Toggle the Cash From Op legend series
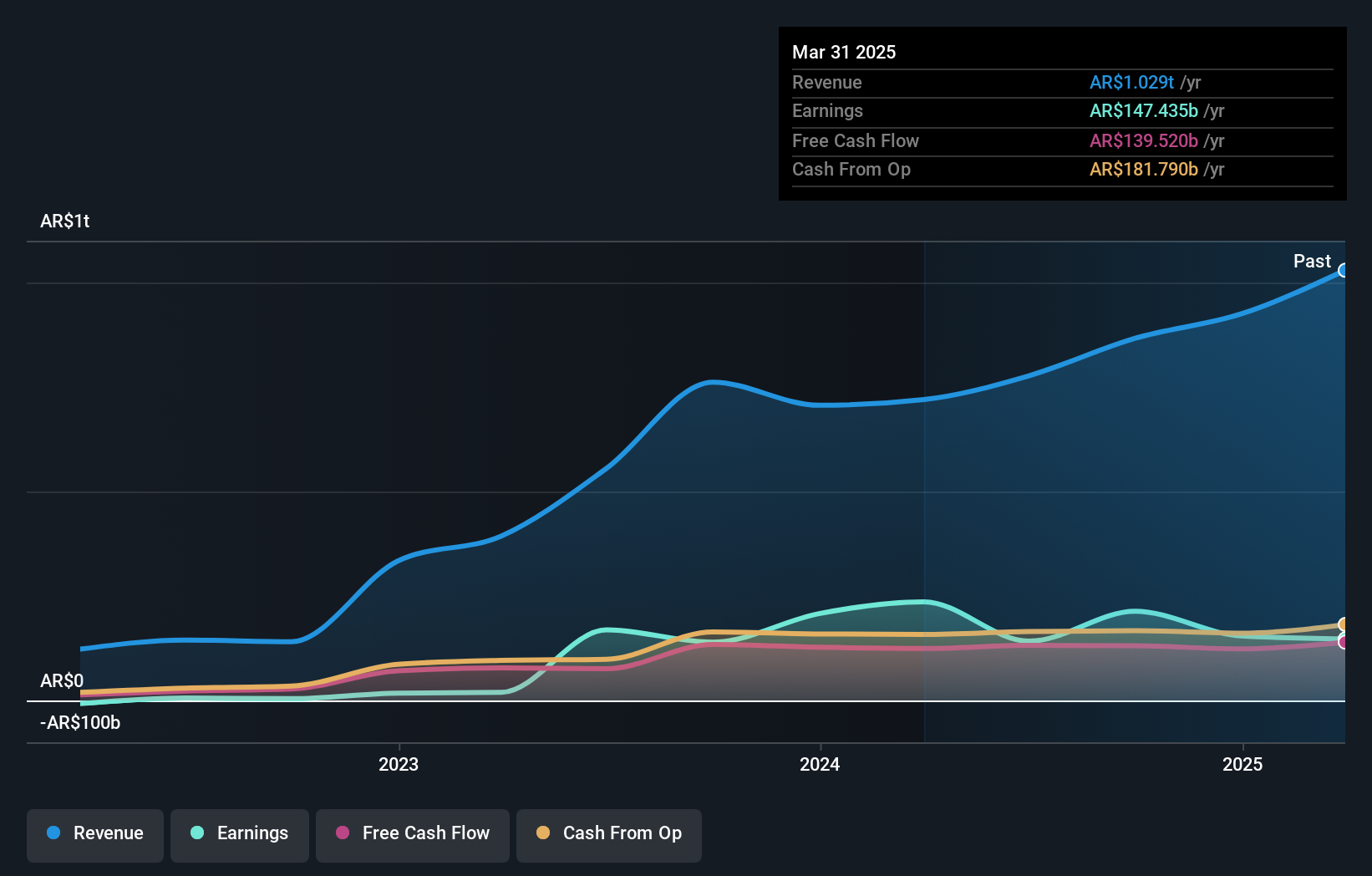Screen dimensions: 1372x876 (x=609, y=835)
